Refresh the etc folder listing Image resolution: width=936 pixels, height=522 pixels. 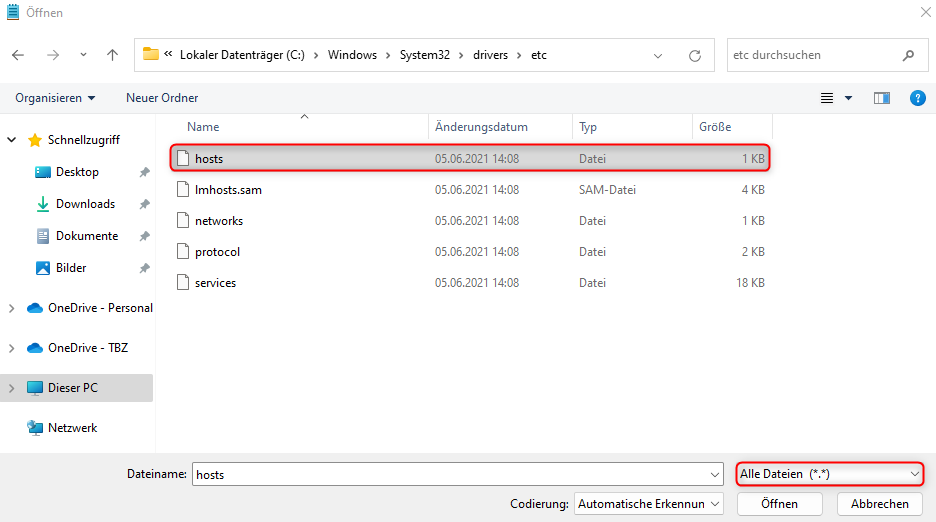pos(694,56)
